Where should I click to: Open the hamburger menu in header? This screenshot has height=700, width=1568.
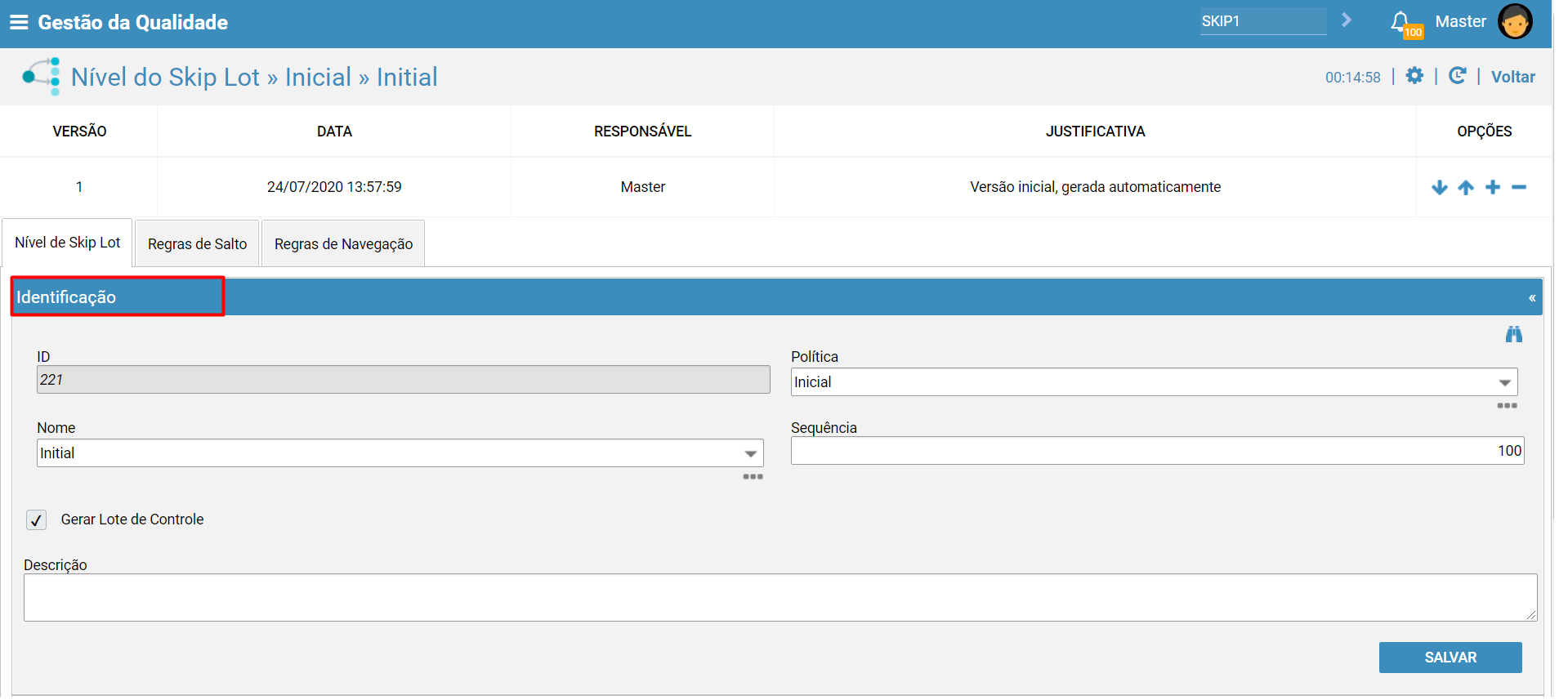[19, 22]
